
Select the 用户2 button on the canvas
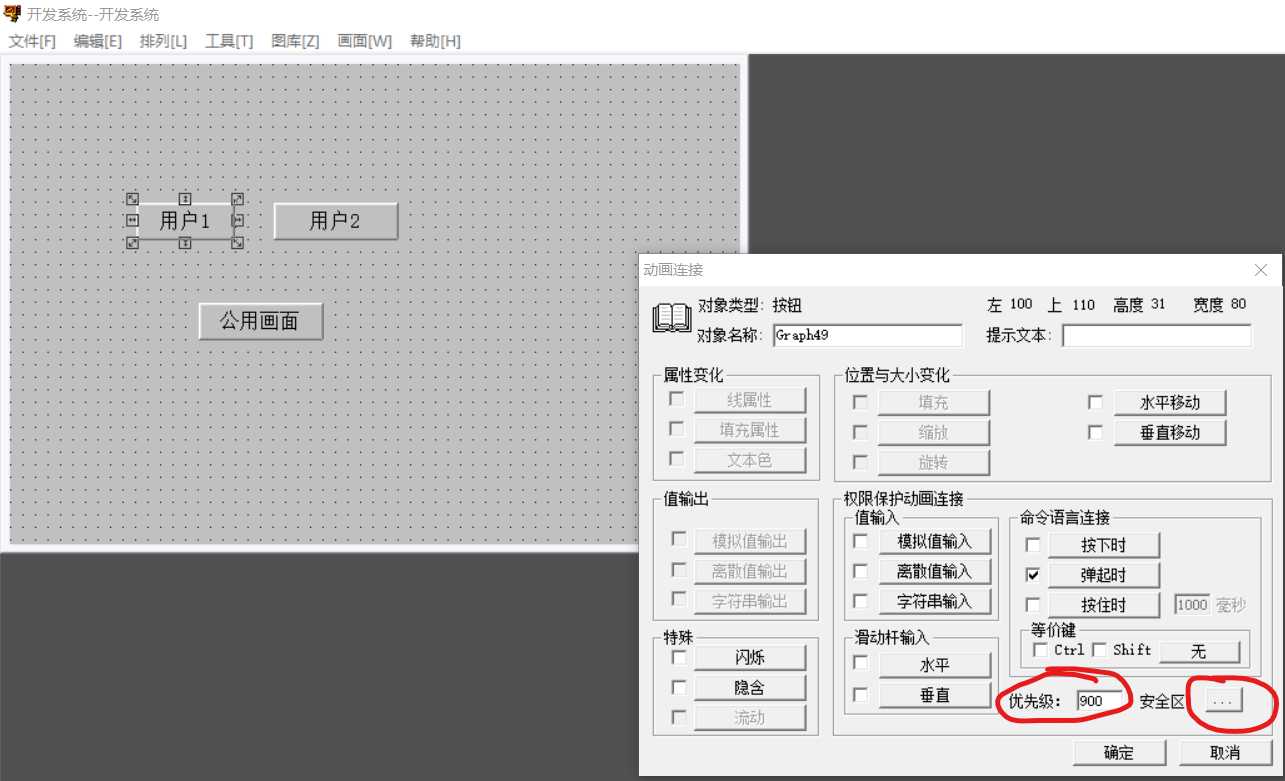pyautogui.click(x=335, y=221)
